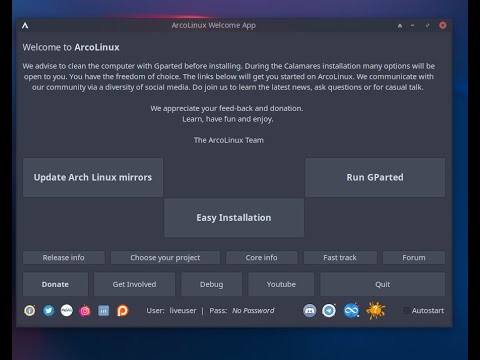Image resolution: width=480 pixels, height=360 pixels.
Task: Open the Patreon icon
Action: pyautogui.click(x=122, y=311)
